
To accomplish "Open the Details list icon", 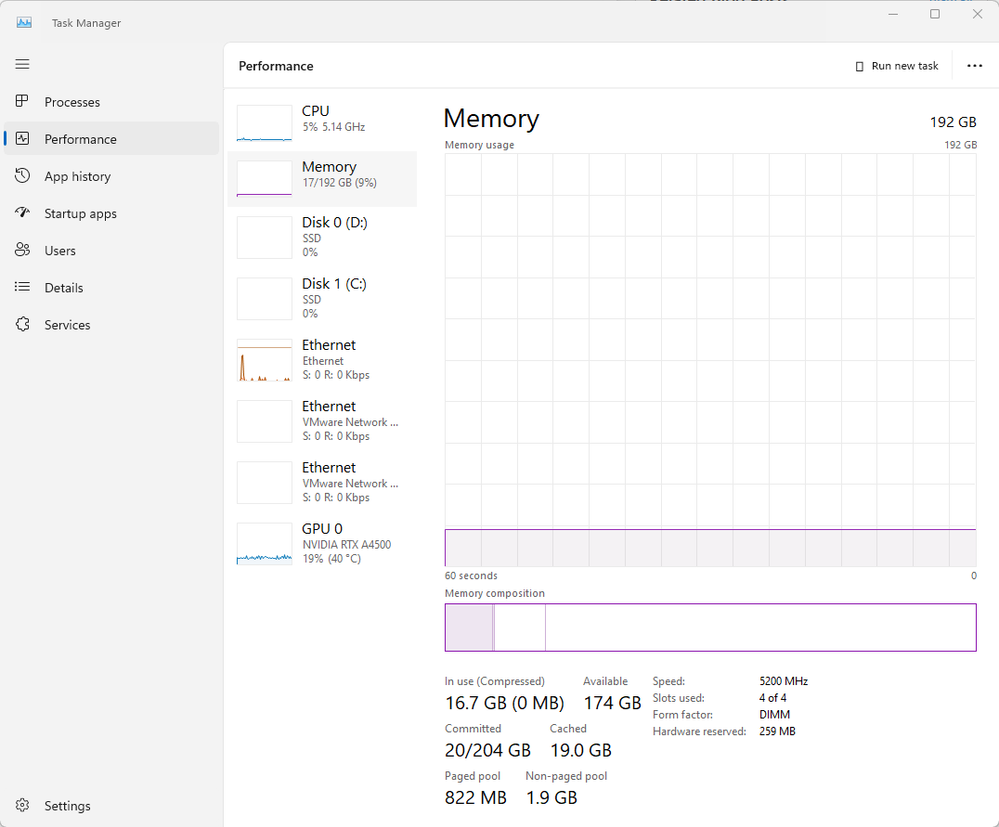I will (x=22, y=287).
